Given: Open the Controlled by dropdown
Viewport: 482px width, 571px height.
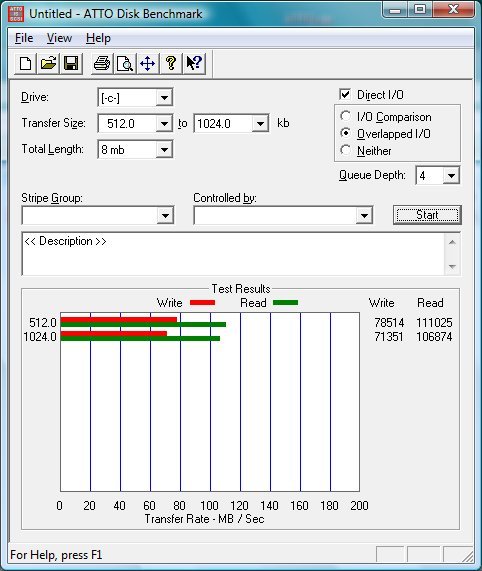Looking at the screenshot, I should [364, 216].
